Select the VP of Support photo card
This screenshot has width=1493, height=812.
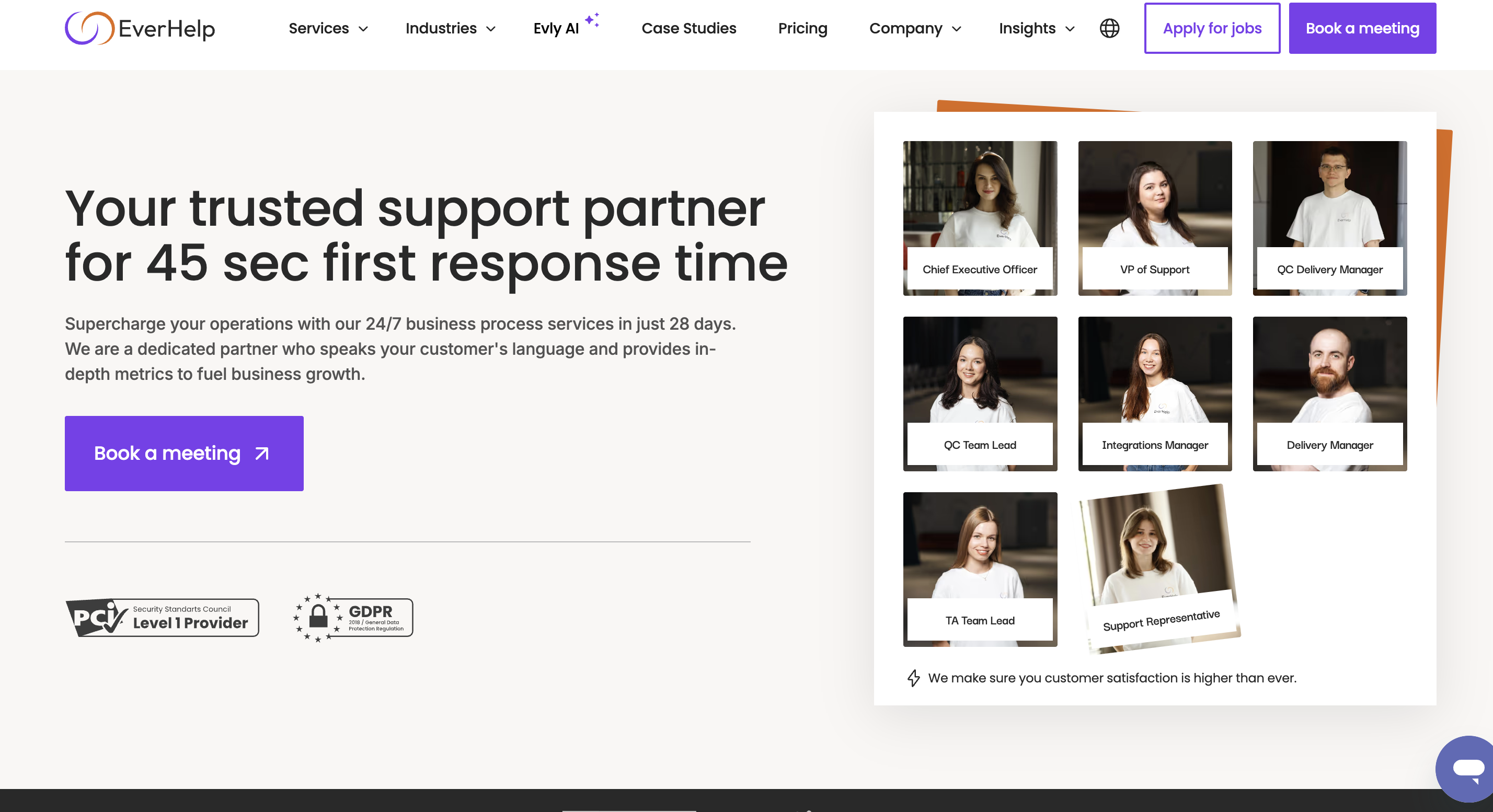coord(1155,218)
